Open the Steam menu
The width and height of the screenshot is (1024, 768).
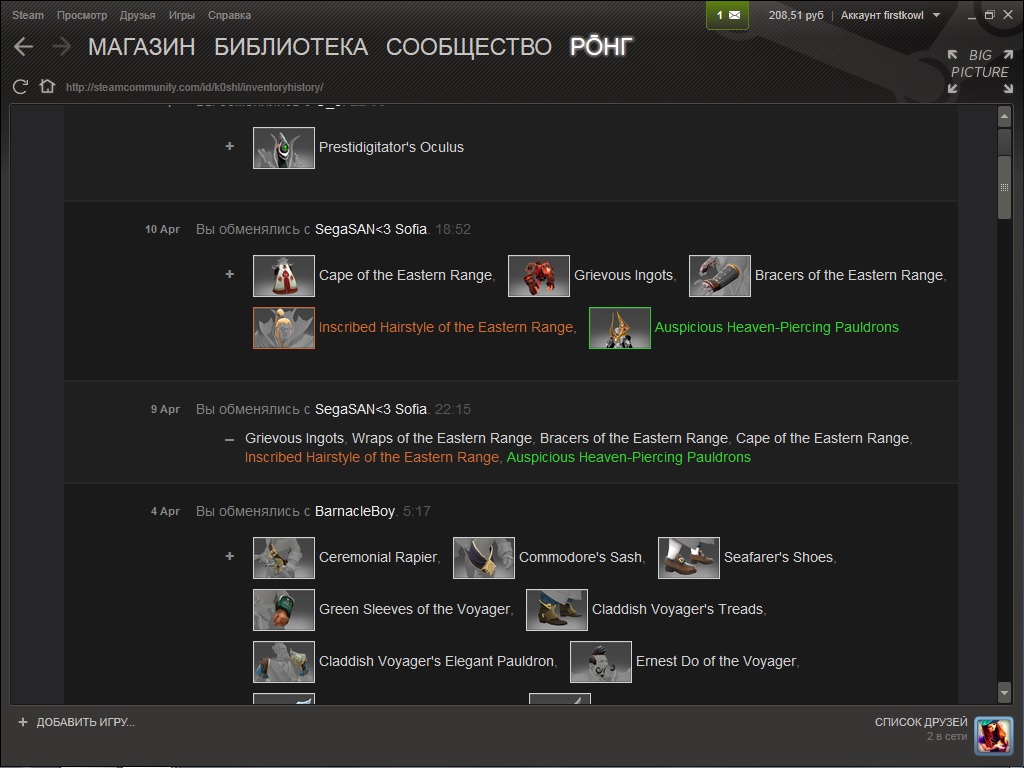pyautogui.click(x=27, y=15)
